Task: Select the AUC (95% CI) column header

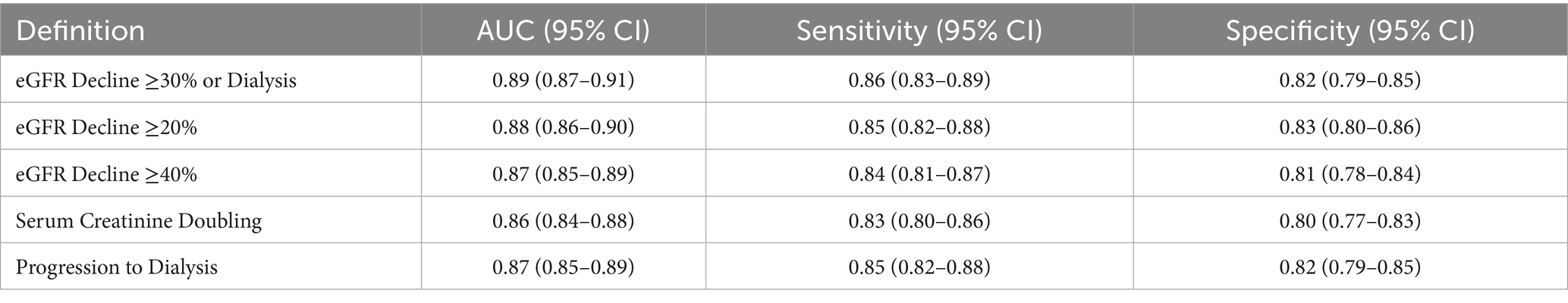Action: (x=563, y=31)
